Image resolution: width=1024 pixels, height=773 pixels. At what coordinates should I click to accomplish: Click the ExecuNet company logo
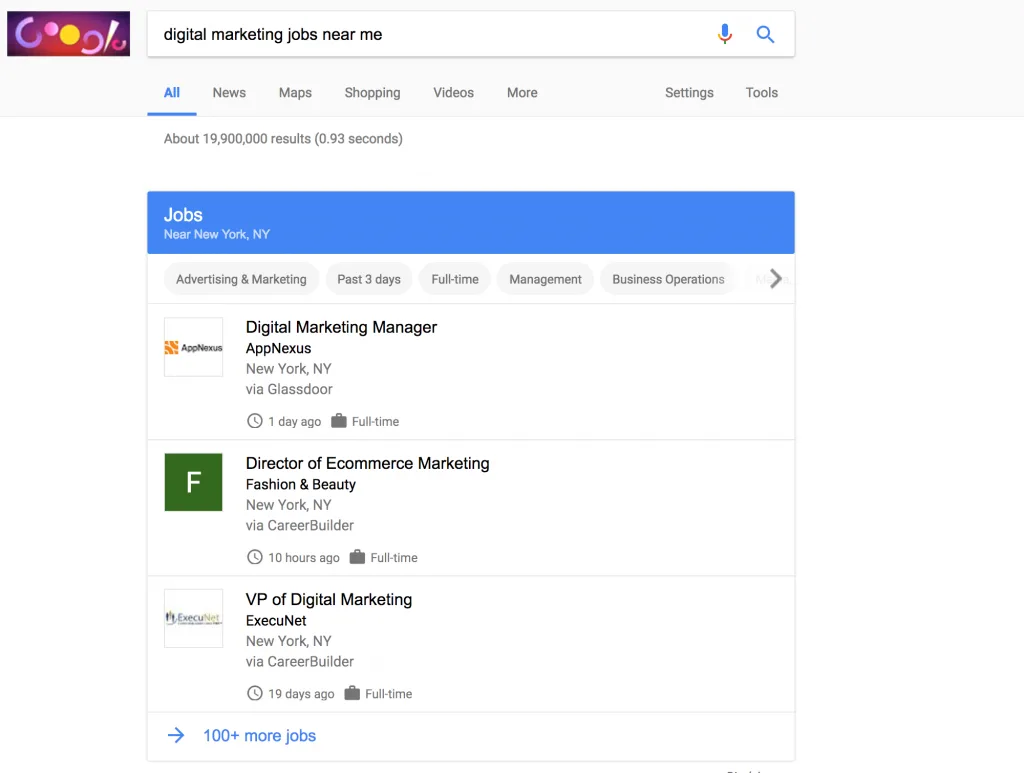(193, 618)
